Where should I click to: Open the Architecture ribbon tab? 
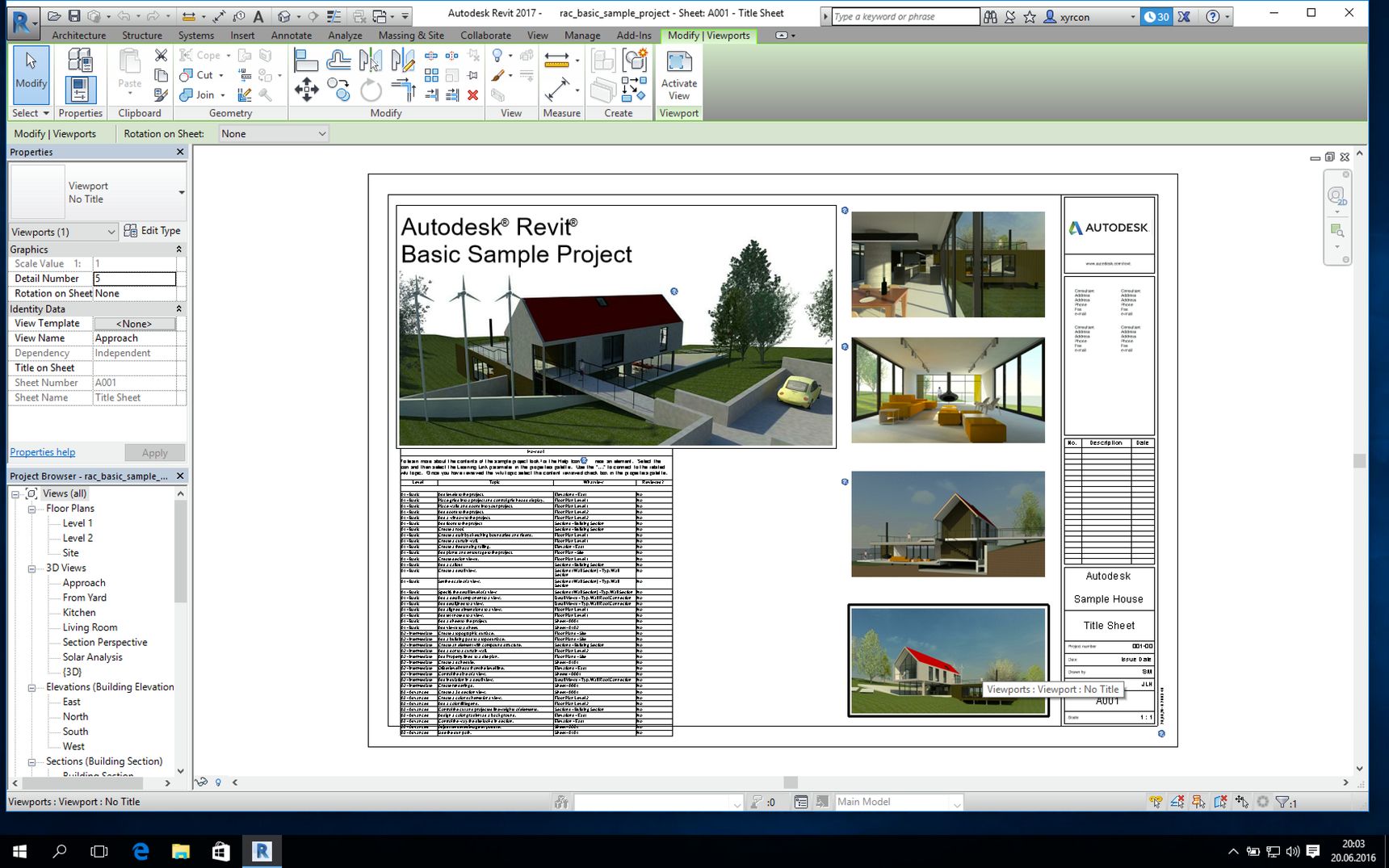tap(79, 36)
